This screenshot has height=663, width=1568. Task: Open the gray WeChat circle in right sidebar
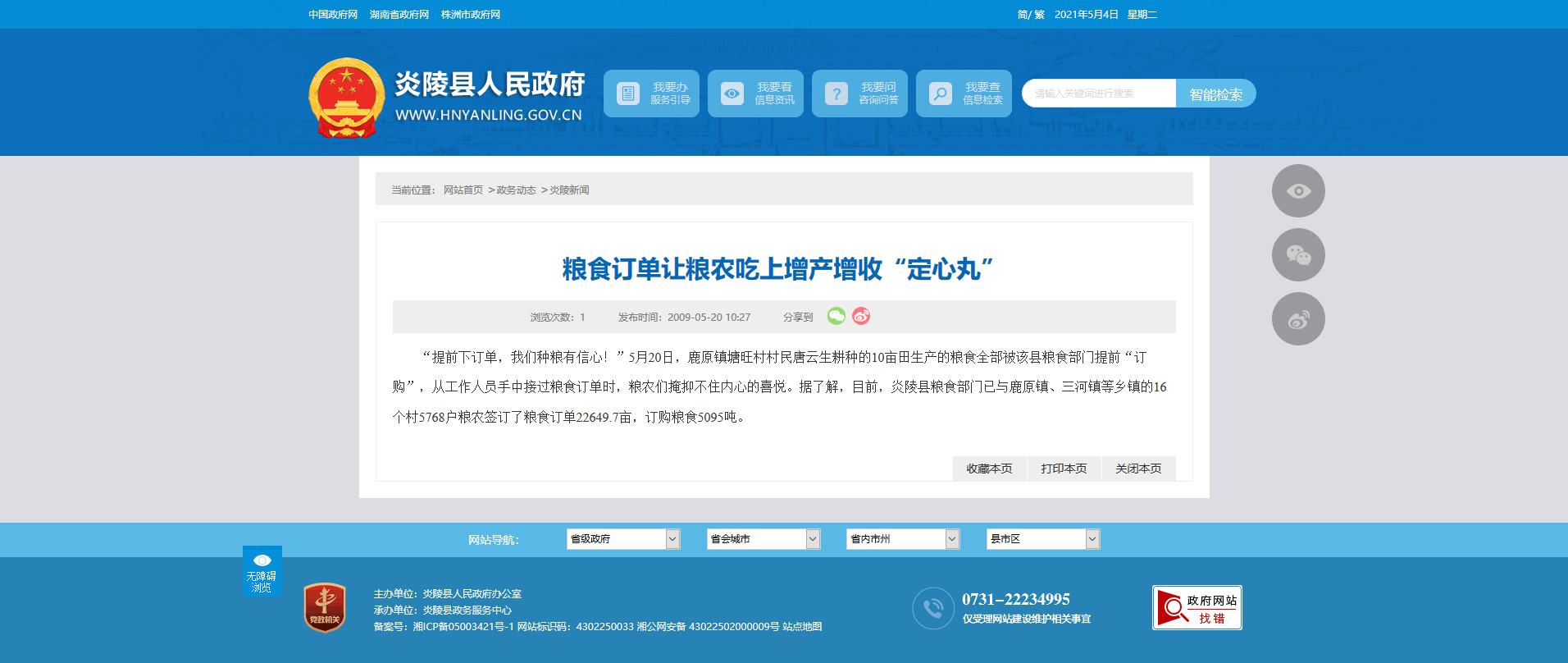[1297, 255]
